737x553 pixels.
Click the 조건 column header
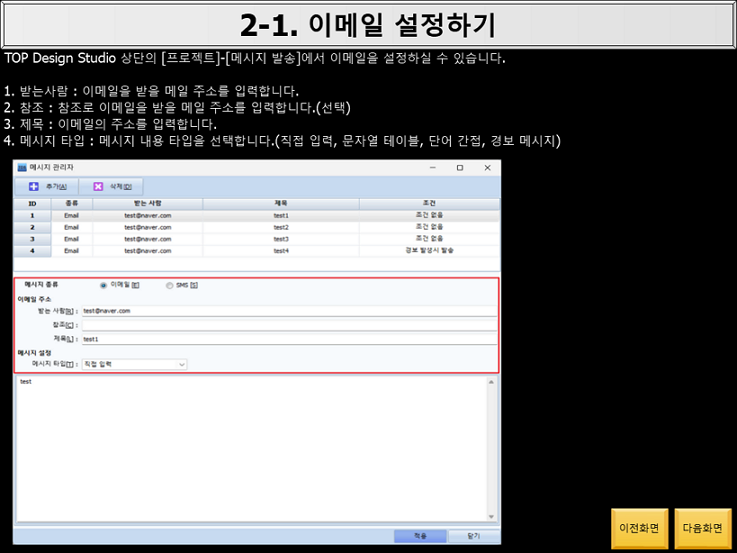point(429,203)
